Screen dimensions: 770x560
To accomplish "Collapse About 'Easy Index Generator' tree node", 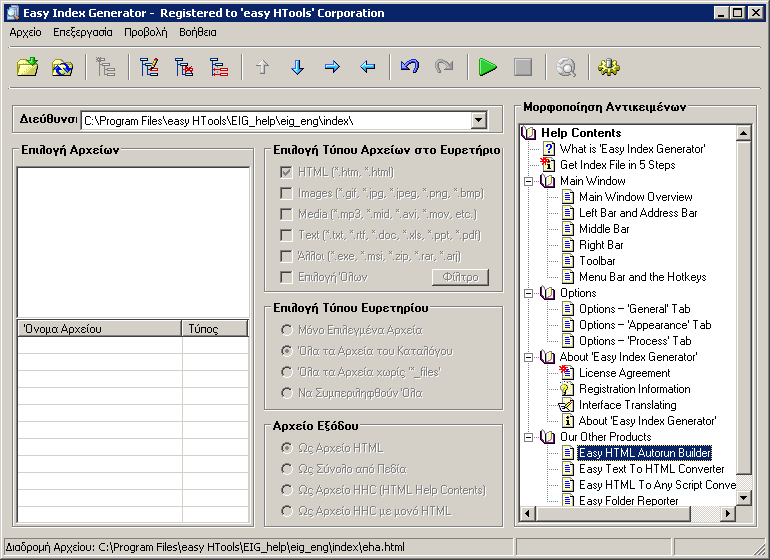I will (x=528, y=357).
